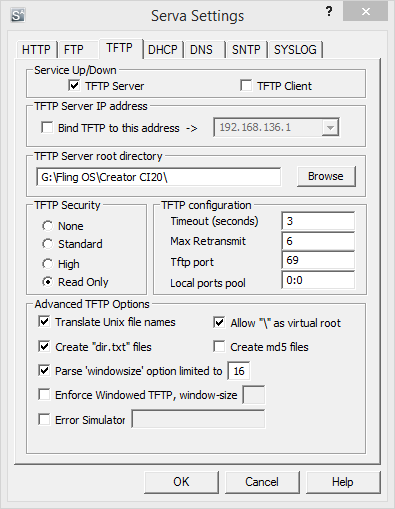
Task: Click the Local ports pool field
Action: click(318, 280)
